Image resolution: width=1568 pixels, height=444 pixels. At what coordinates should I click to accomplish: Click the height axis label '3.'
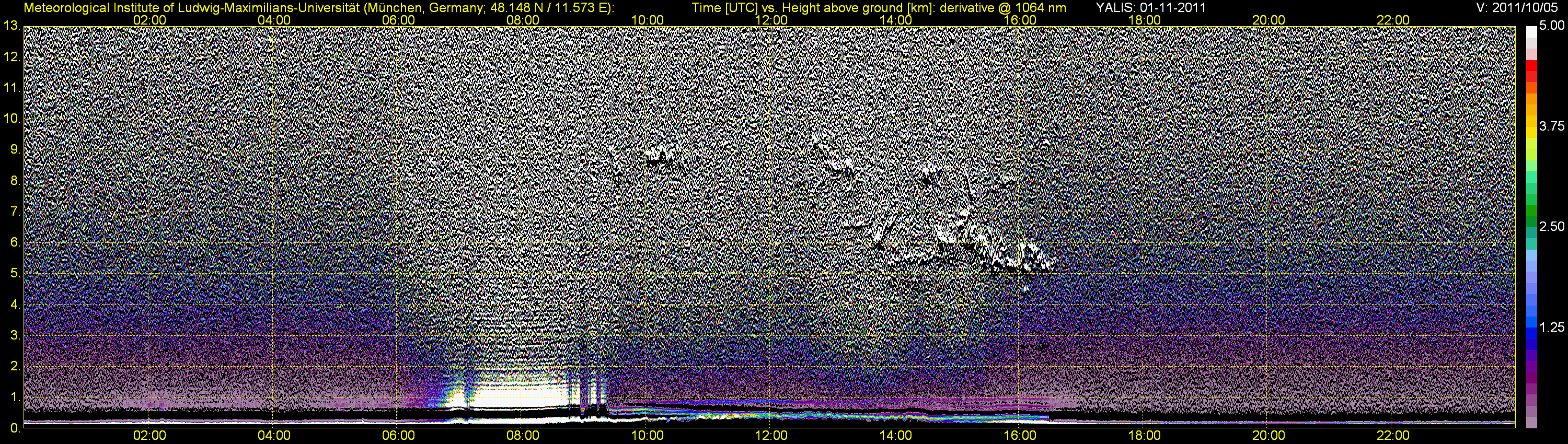pyautogui.click(x=15, y=335)
